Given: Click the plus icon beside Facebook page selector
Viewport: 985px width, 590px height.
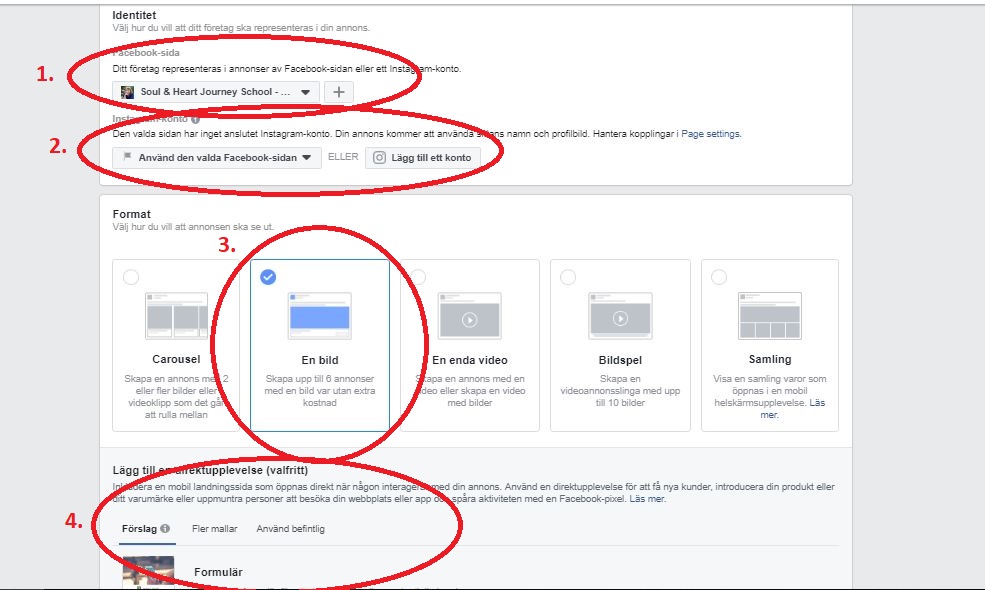Looking at the screenshot, I should [x=338, y=92].
